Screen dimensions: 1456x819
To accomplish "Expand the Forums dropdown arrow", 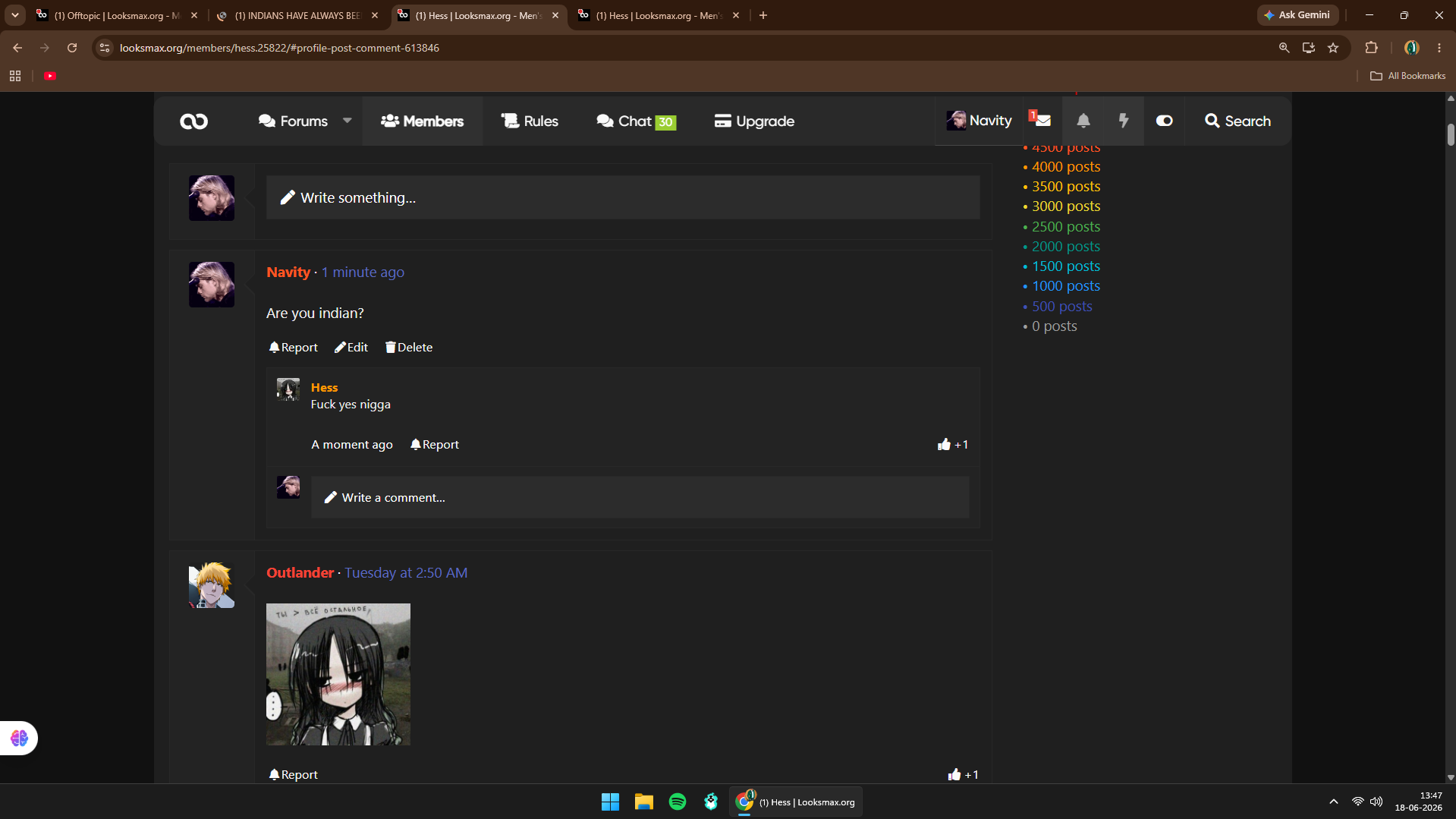I will [347, 121].
